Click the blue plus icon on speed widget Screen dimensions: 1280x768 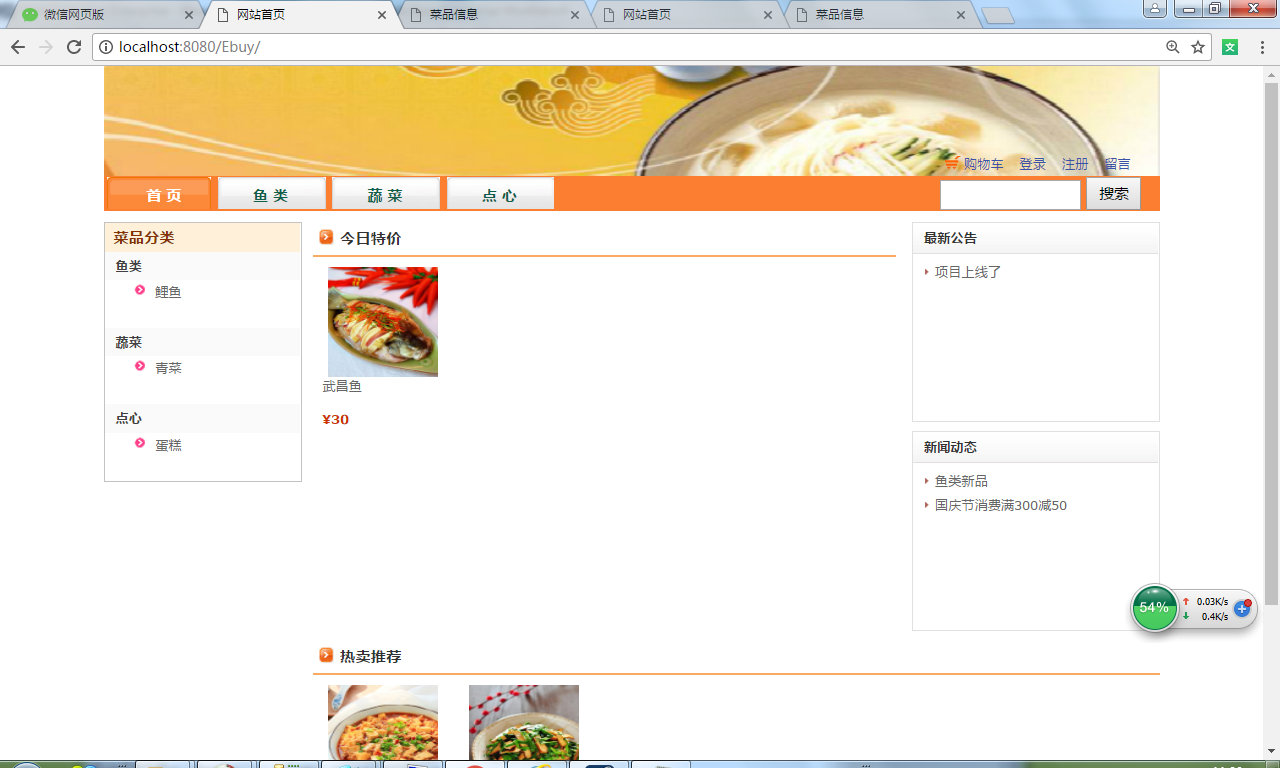[x=1242, y=608]
